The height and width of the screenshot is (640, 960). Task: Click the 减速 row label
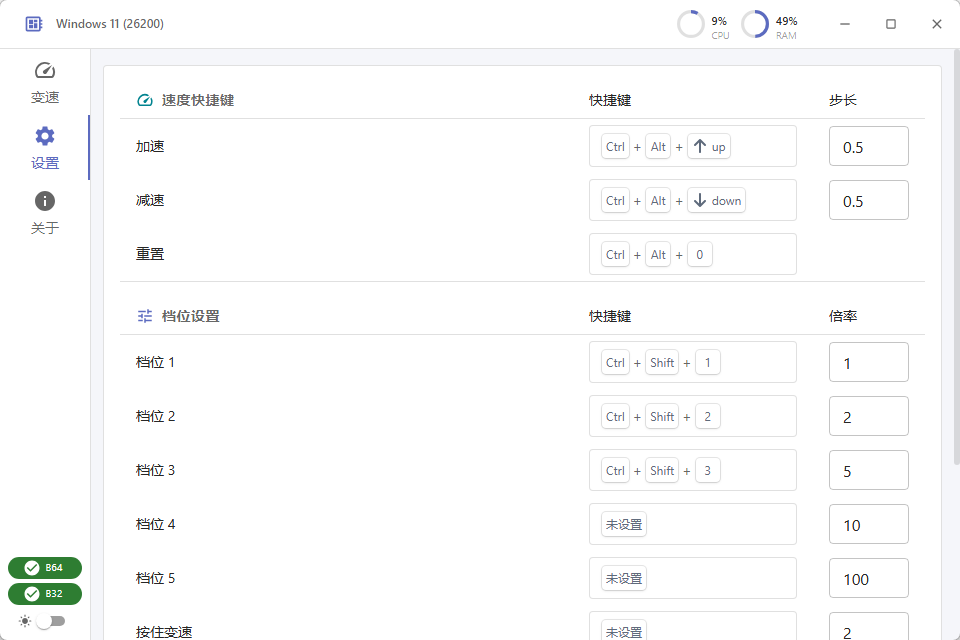150,200
